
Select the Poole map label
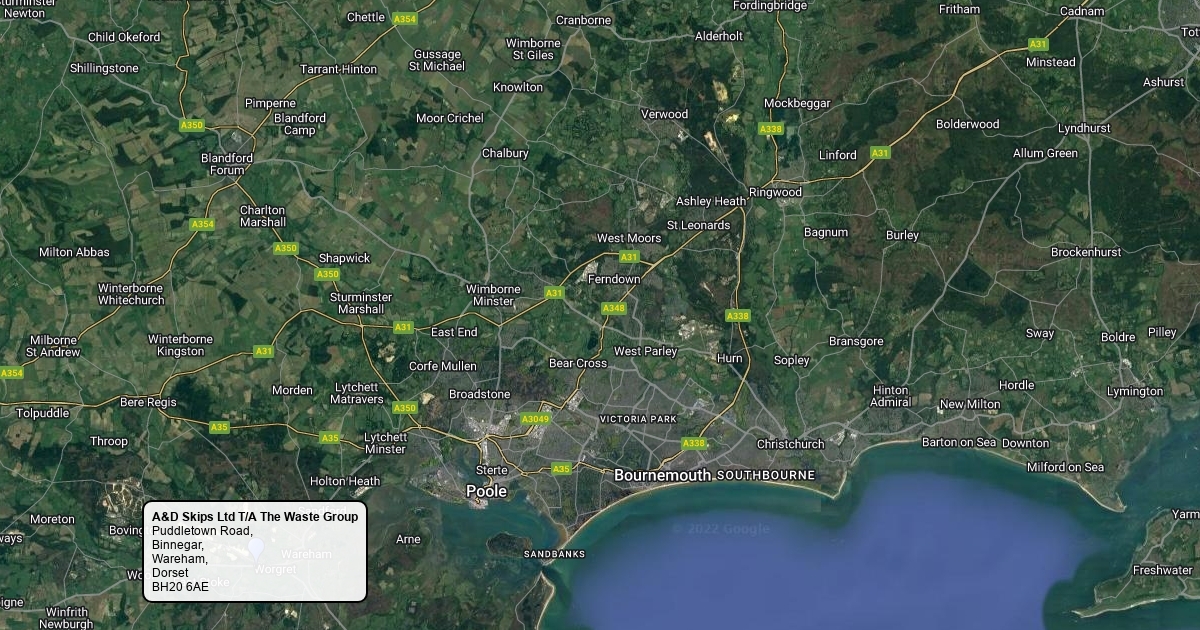(487, 492)
